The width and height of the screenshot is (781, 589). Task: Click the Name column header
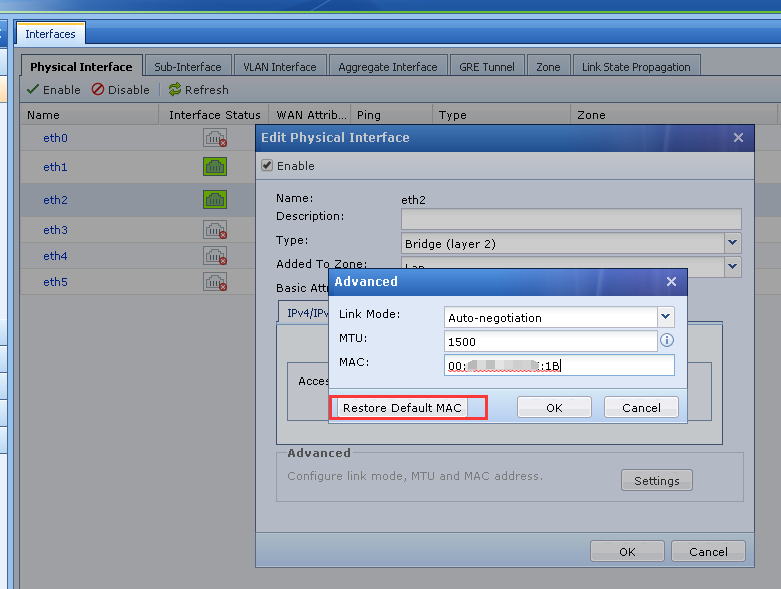(90, 115)
